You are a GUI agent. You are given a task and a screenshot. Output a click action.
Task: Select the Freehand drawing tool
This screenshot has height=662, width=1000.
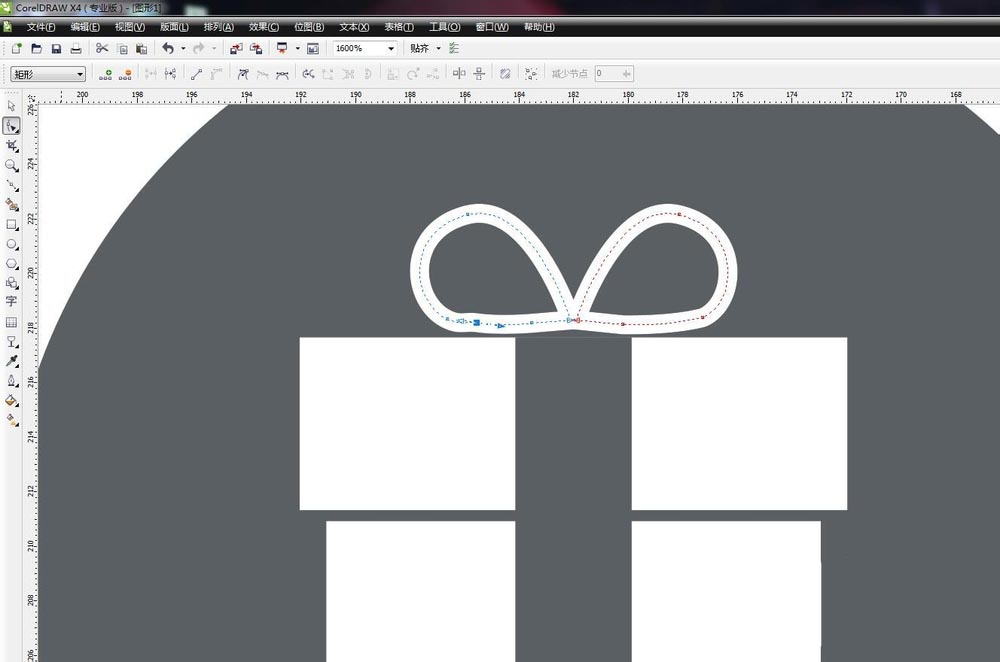coord(11,186)
